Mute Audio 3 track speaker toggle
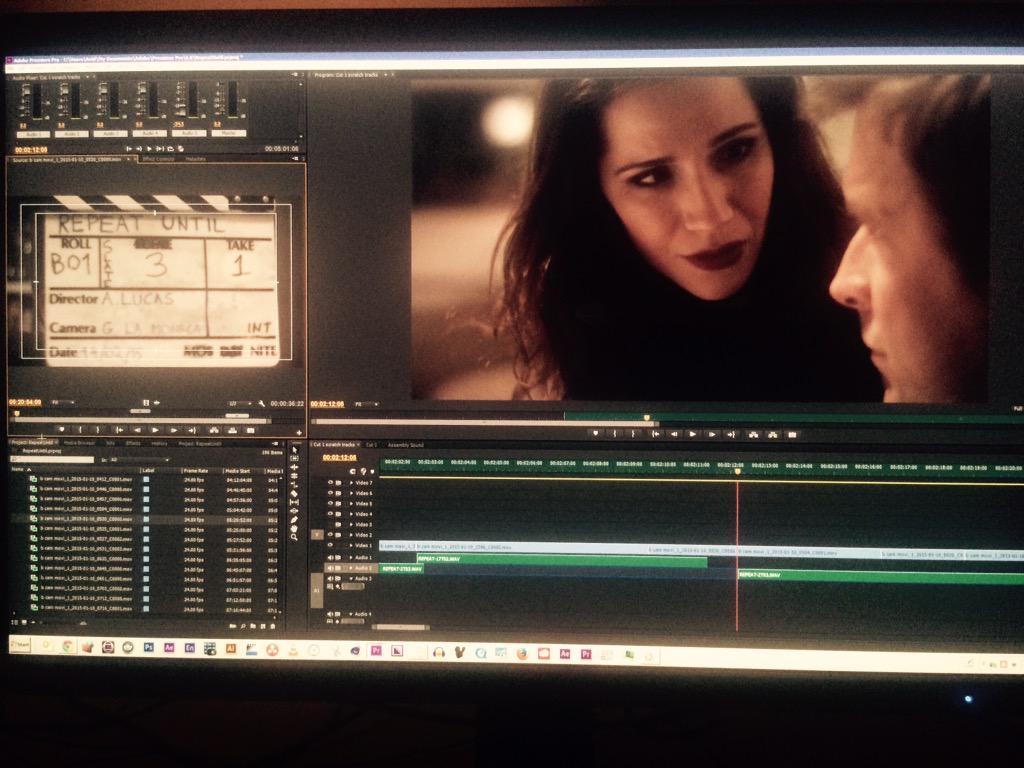This screenshot has height=768, width=1024. [330, 579]
